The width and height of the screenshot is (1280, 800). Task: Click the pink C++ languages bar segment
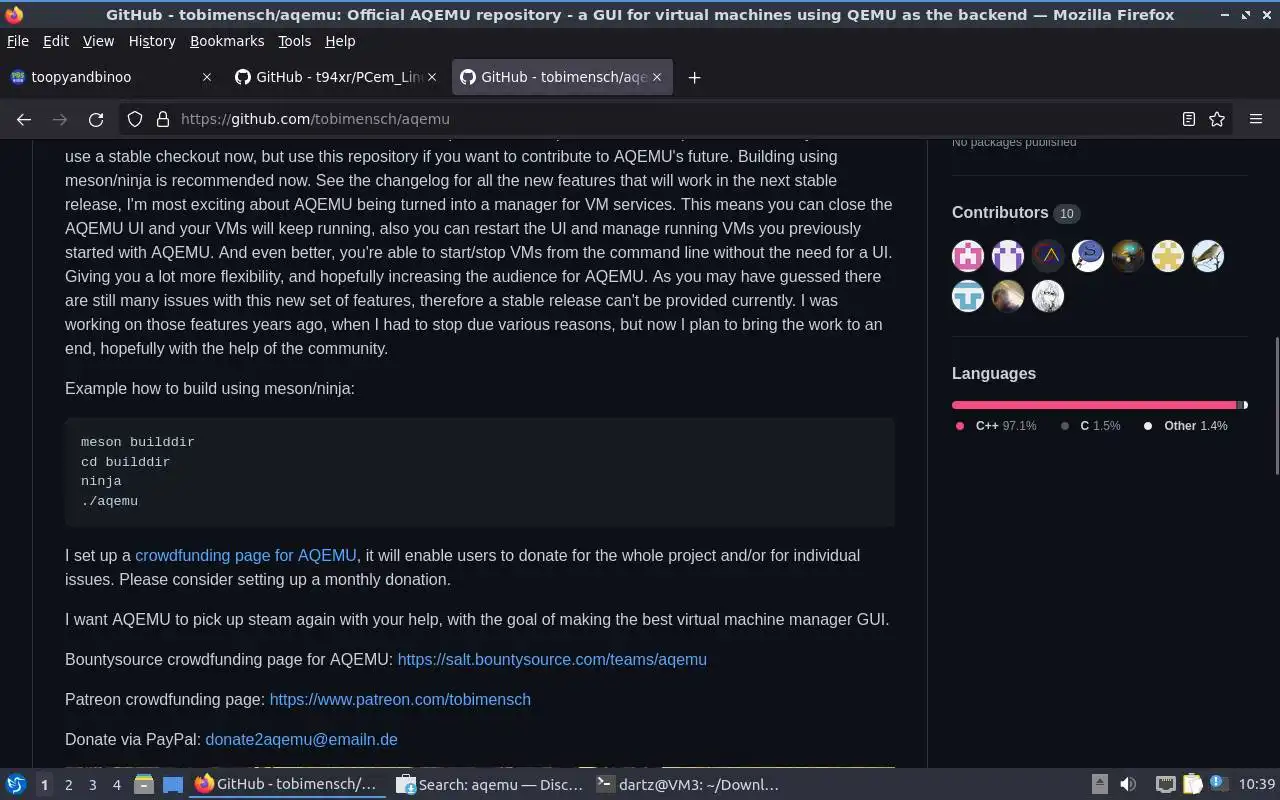(1095, 405)
